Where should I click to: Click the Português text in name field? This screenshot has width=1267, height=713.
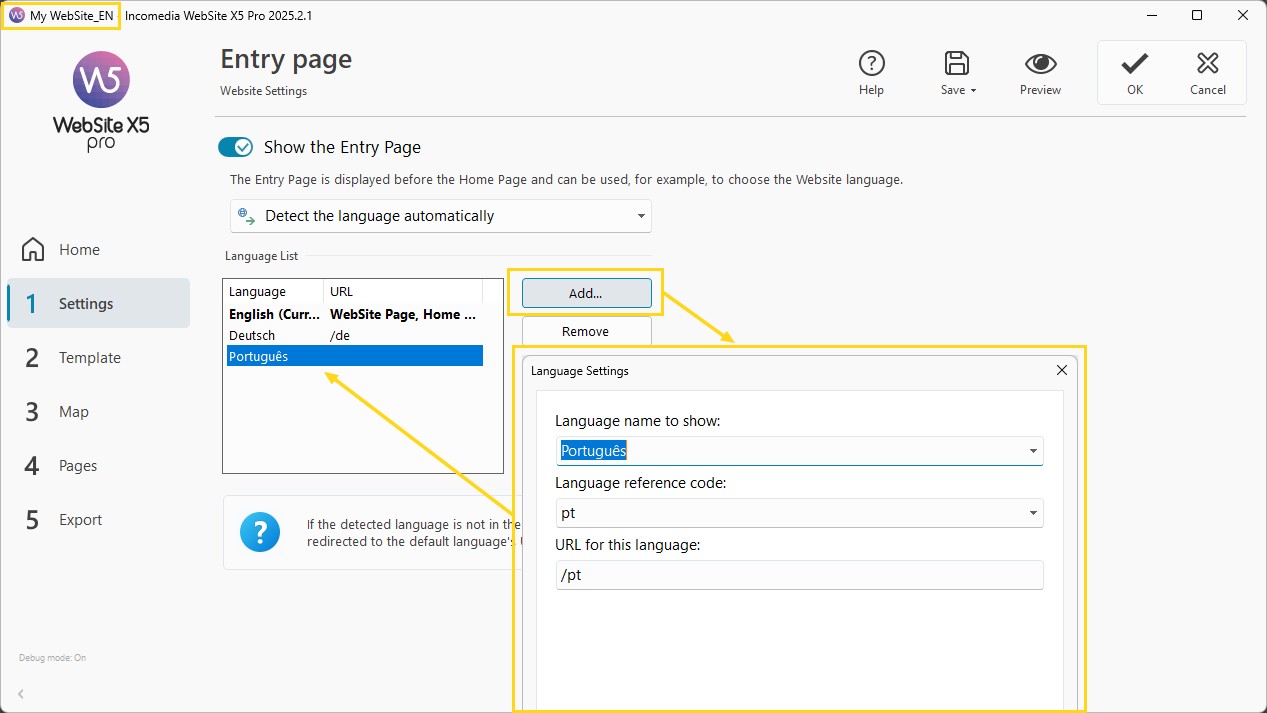pyautogui.click(x=593, y=451)
